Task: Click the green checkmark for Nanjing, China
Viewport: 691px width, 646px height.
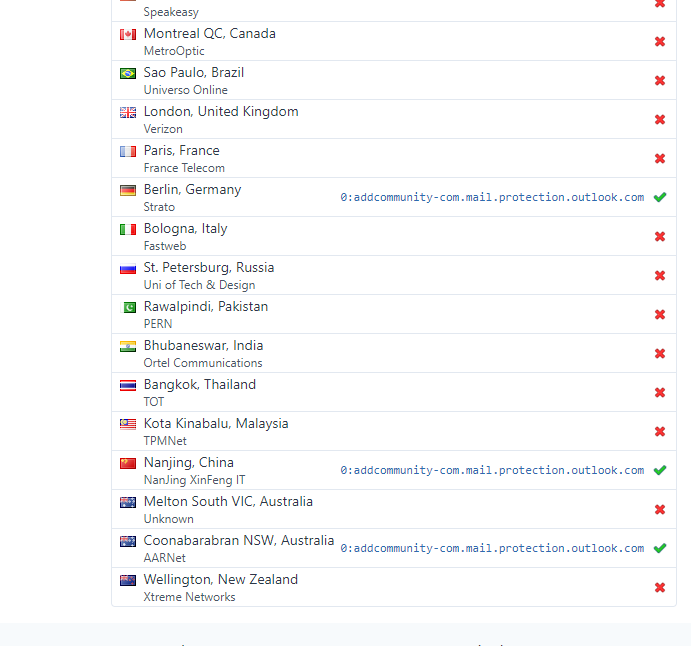Action: 660,471
